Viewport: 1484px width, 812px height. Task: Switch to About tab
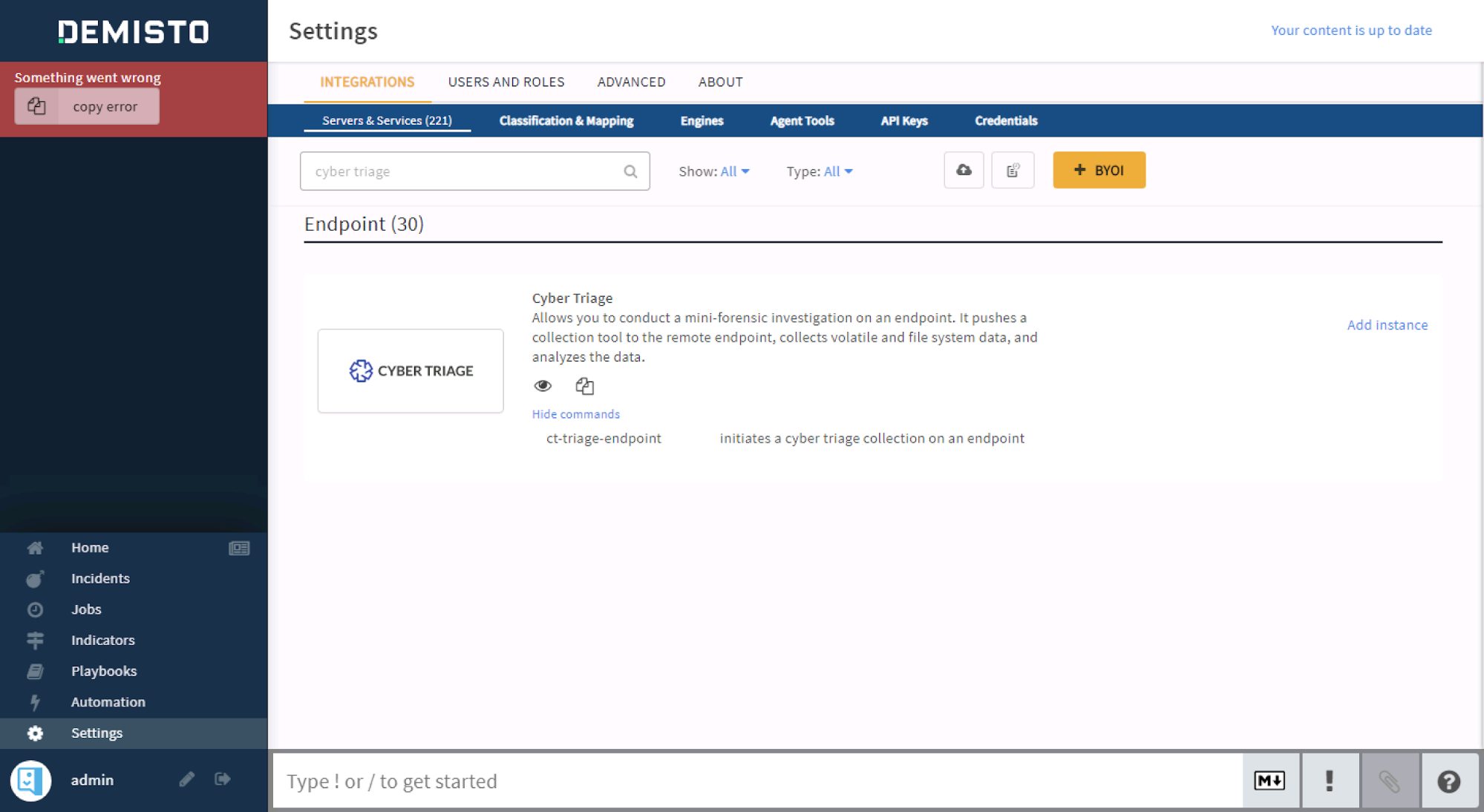click(721, 82)
